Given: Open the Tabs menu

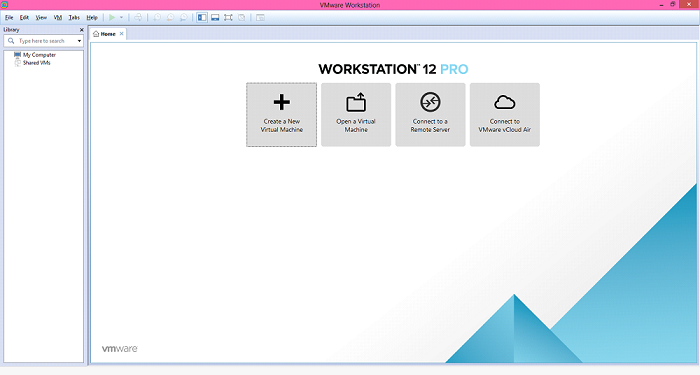Looking at the screenshot, I should (74, 17).
